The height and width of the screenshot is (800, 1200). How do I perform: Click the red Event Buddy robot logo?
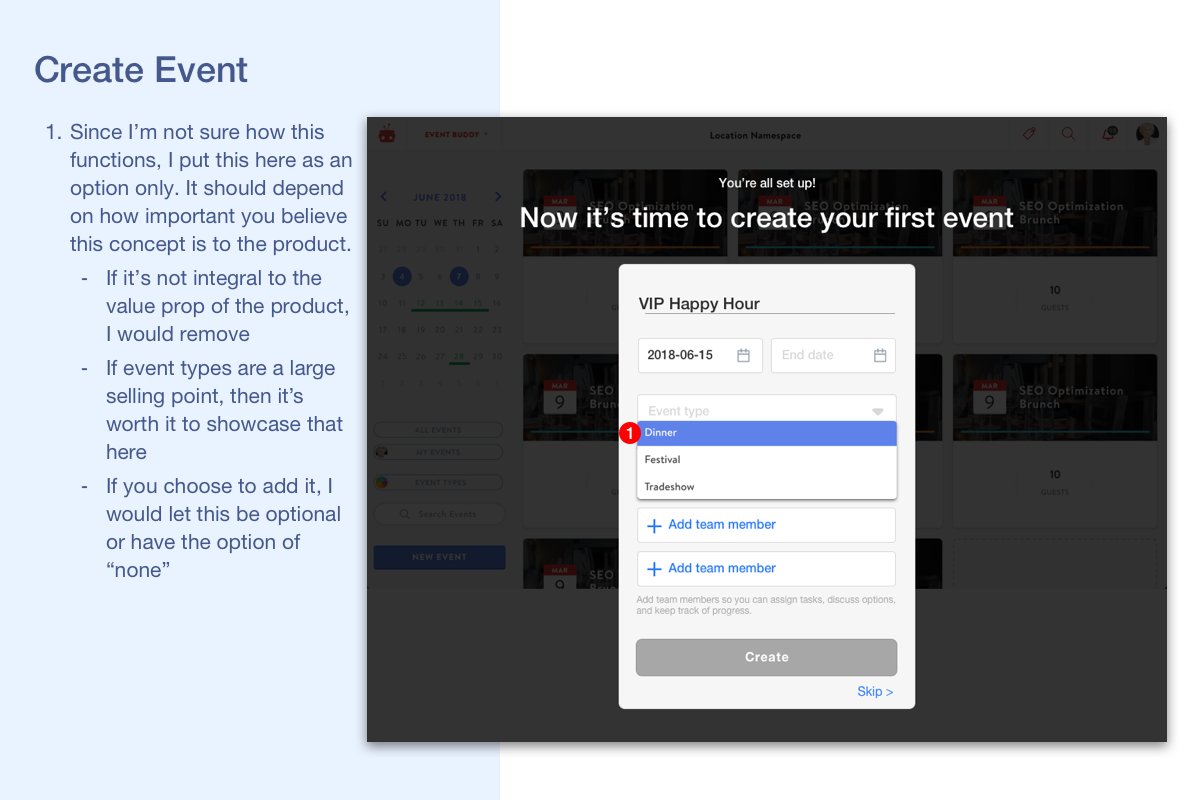coord(387,133)
